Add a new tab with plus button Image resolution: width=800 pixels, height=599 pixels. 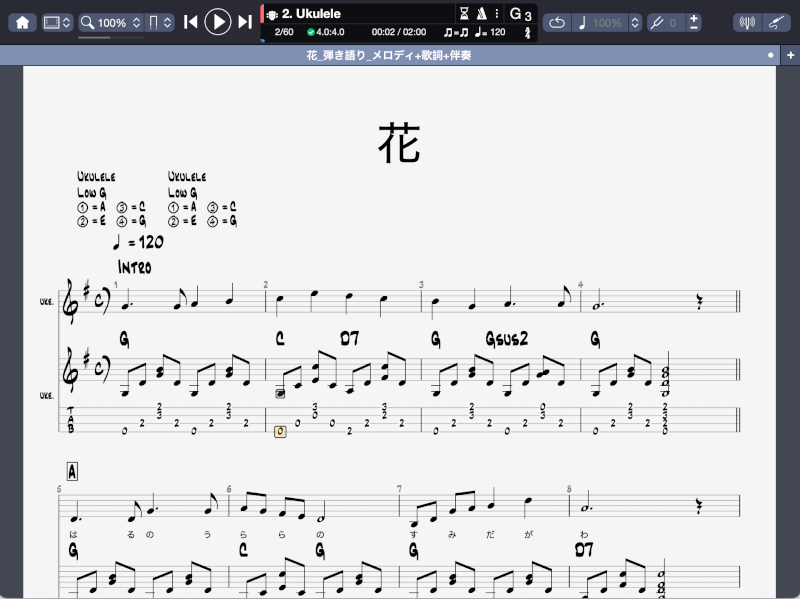click(x=790, y=56)
